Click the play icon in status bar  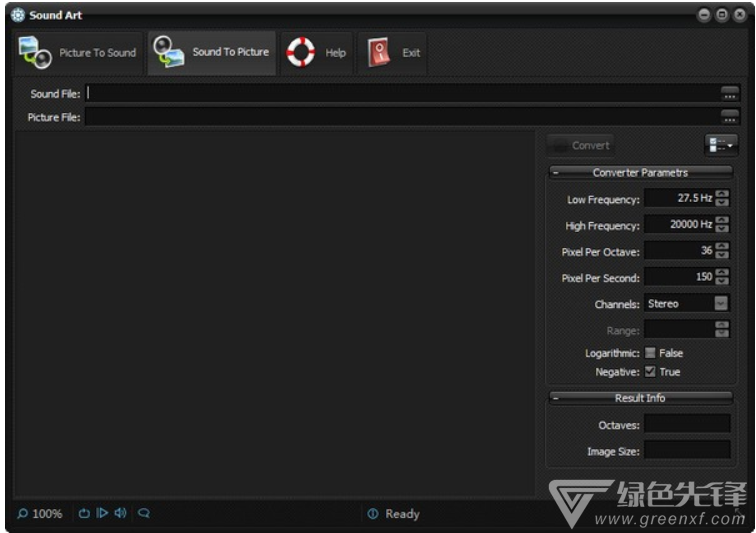pos(102,513)
